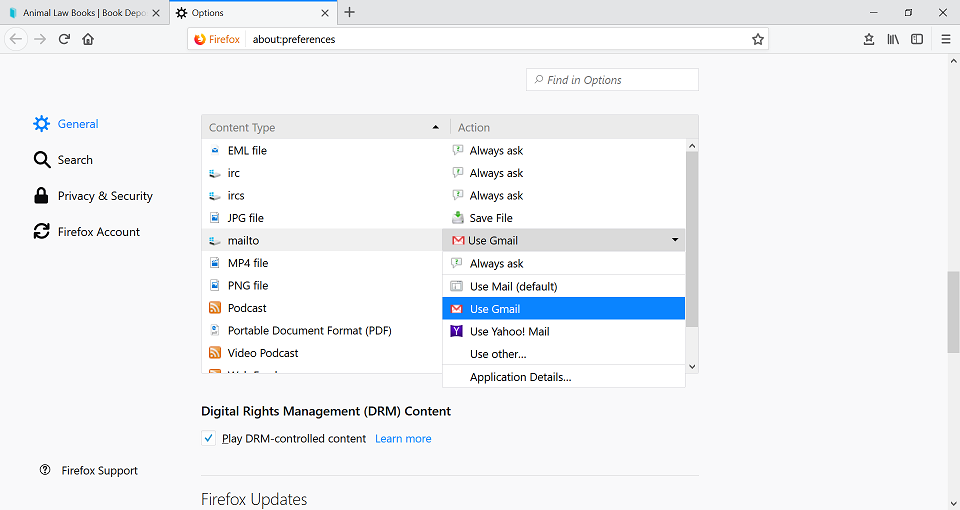This screenshot has height=510, width=960.
Task: Open the Learn more link
Action: pos(403,439)
